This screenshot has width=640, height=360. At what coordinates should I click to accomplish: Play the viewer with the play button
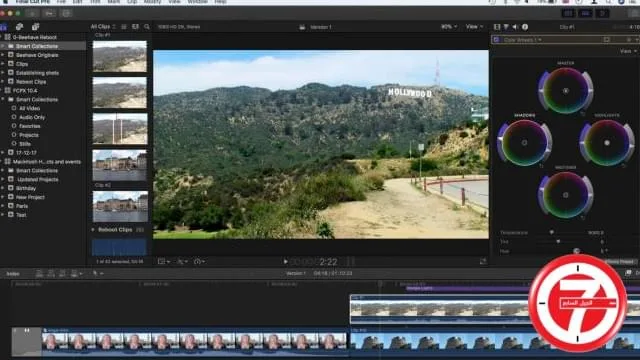[x=285, y=262]
